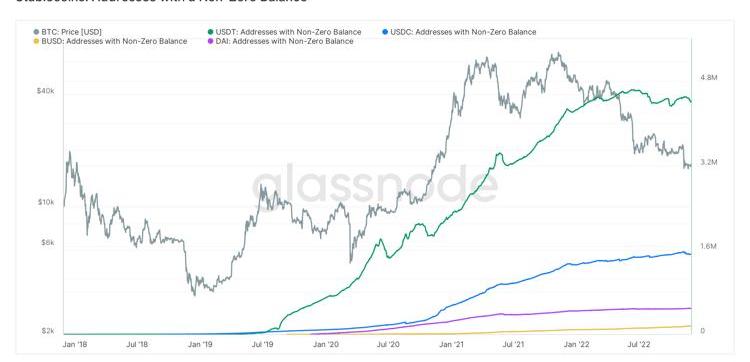This screenshot has width=750, height=362.
Task: Click the grey BTC Price legend dot
Action: click(36, 32)
